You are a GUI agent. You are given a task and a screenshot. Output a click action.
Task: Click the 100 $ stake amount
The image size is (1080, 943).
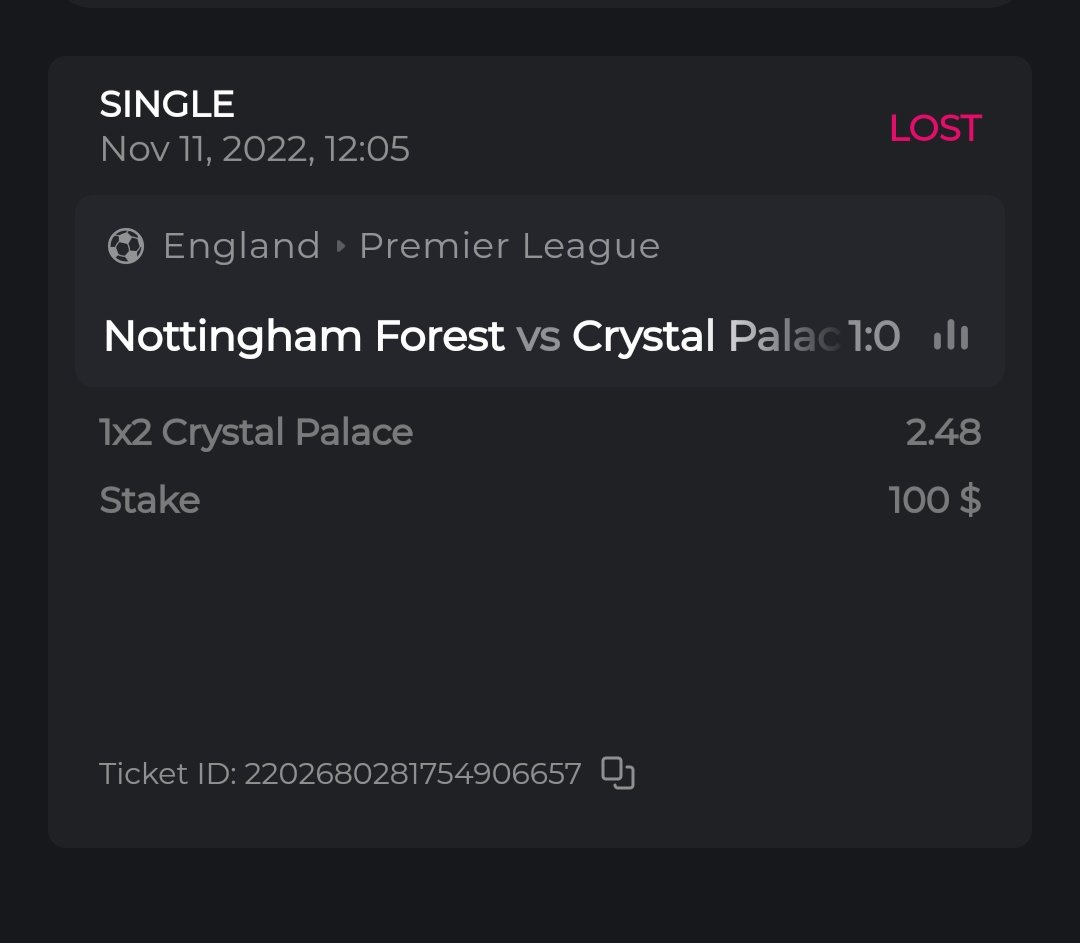pyautogui.click(x=934, y=500)
